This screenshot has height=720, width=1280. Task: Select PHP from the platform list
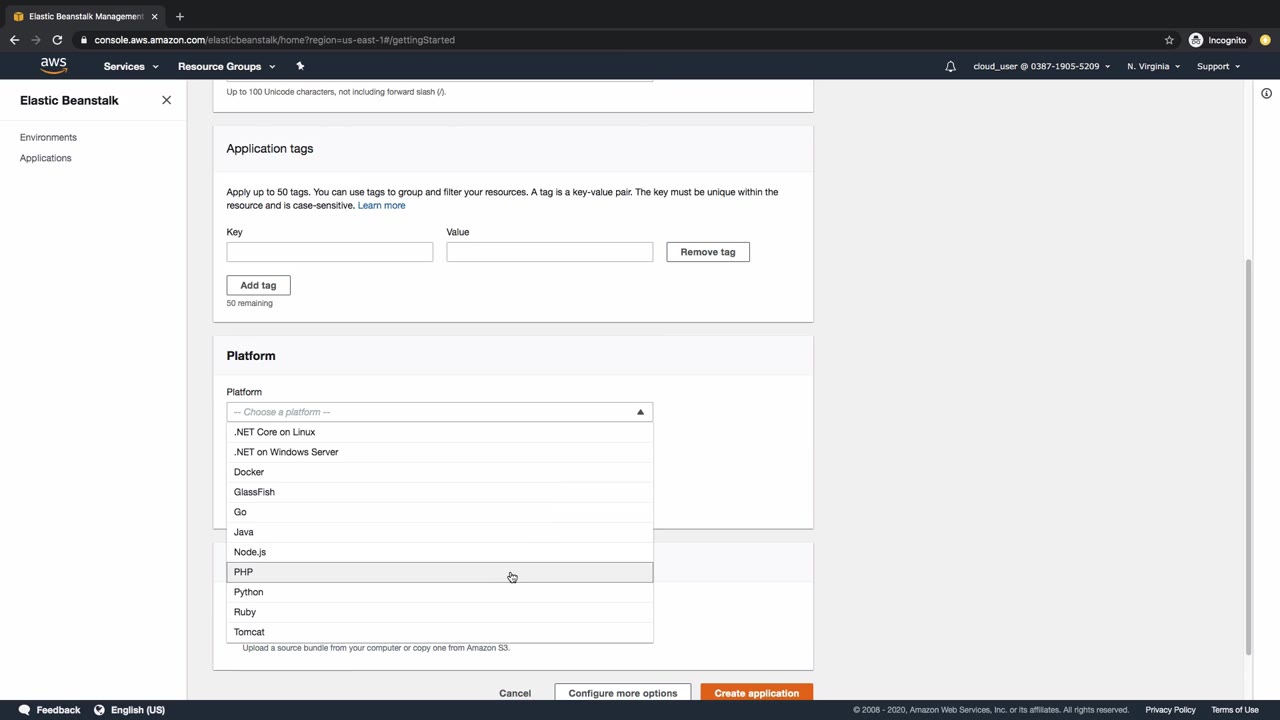[x=244, y=572]
